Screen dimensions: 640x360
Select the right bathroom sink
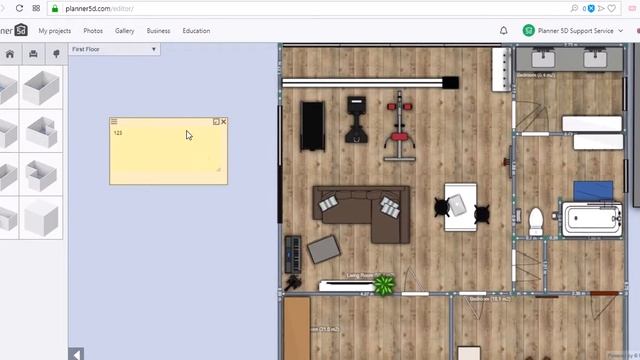pos(595,58)
